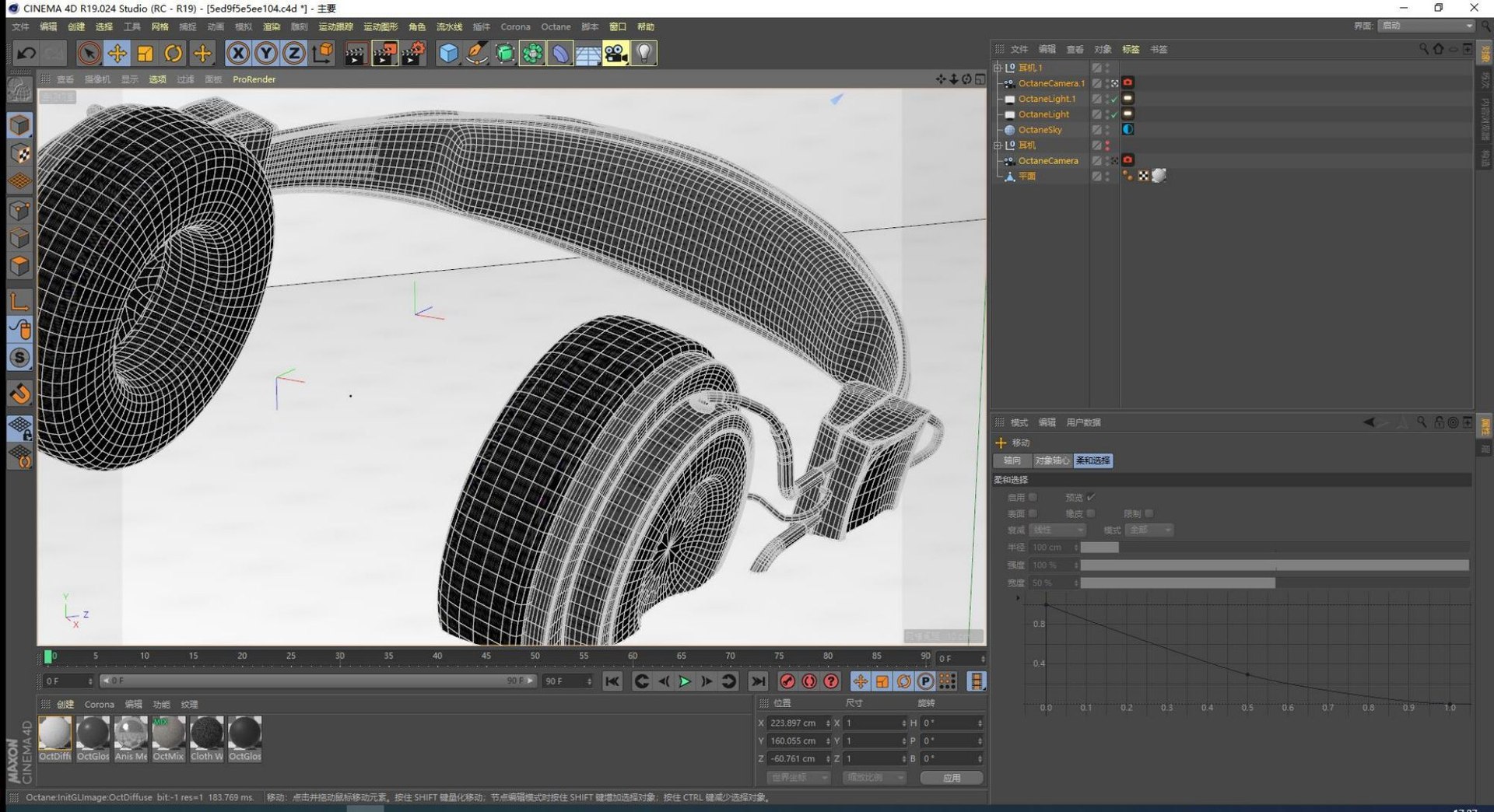This screenshot has width=1494, height=812.
Task: Open the 衰减 falloff dropdown
Action: pos(1057,530)
